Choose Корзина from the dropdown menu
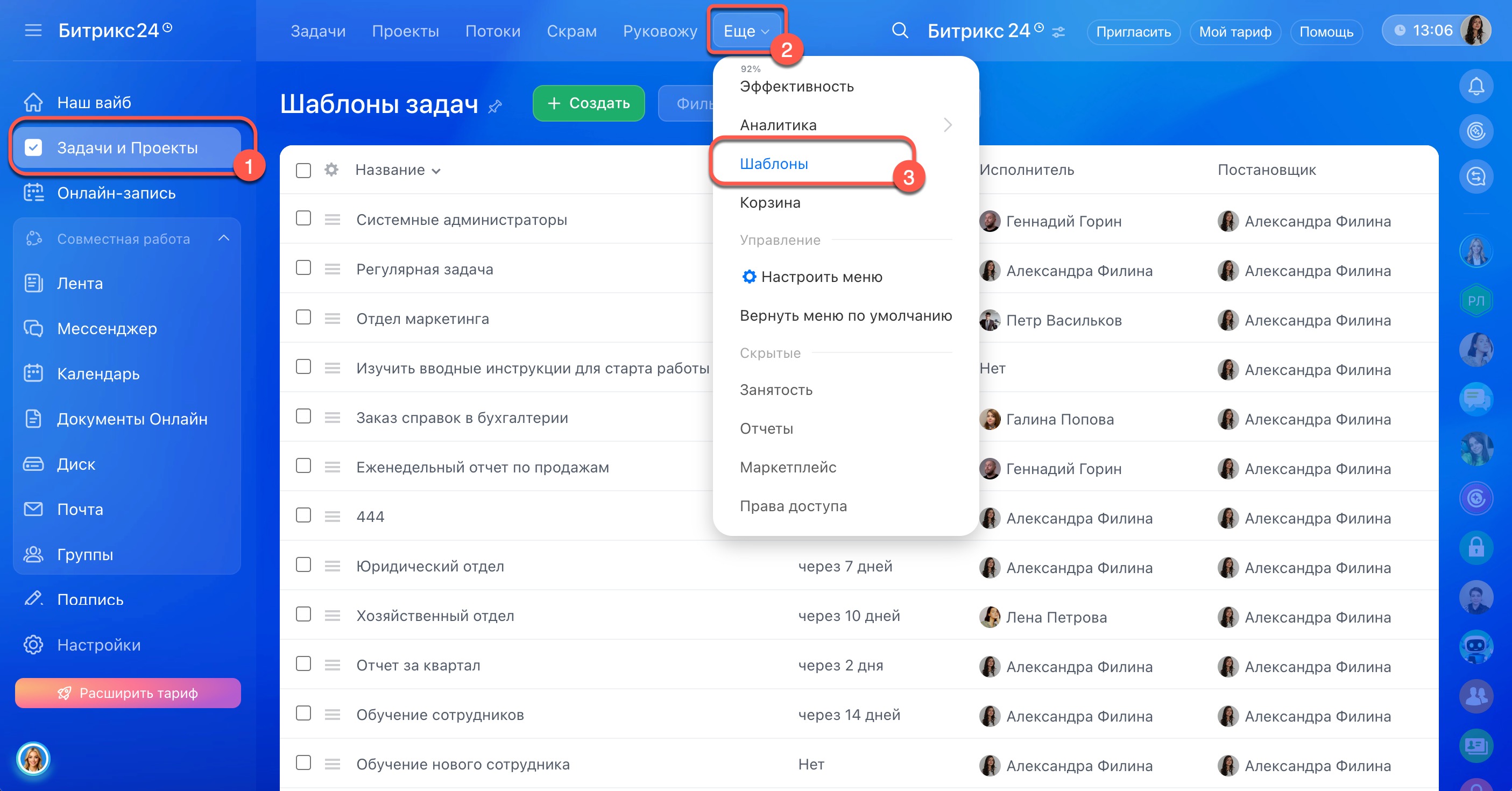This screenshot has width=1512, height=791. pos(769,202)
